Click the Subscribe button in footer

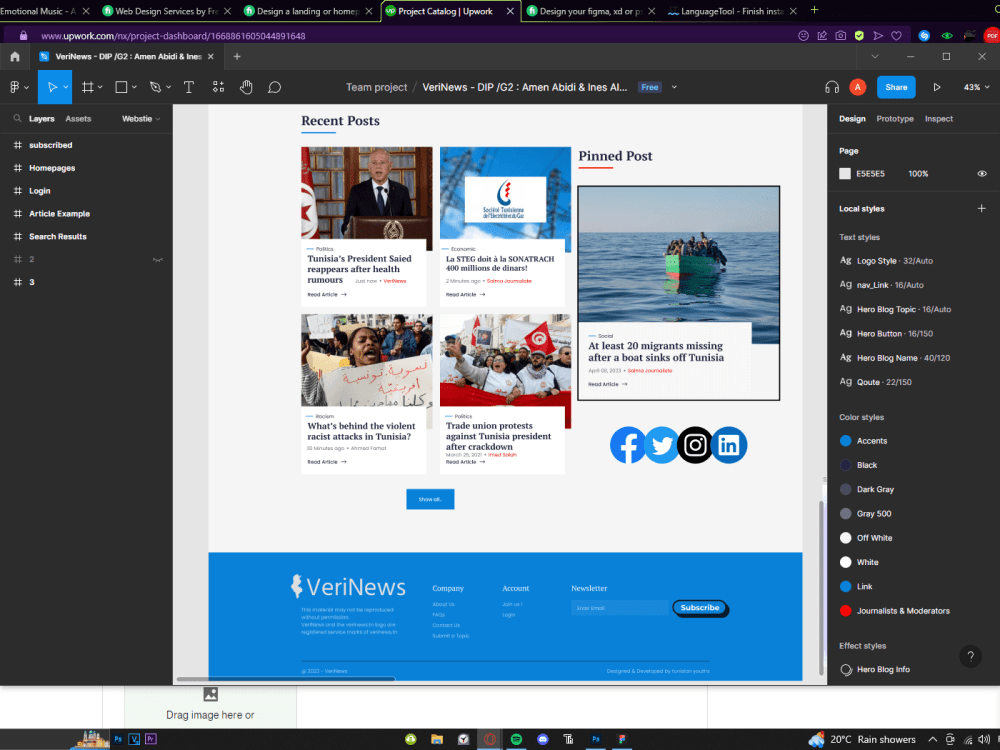pyautogui.click(x=700, y=608)
